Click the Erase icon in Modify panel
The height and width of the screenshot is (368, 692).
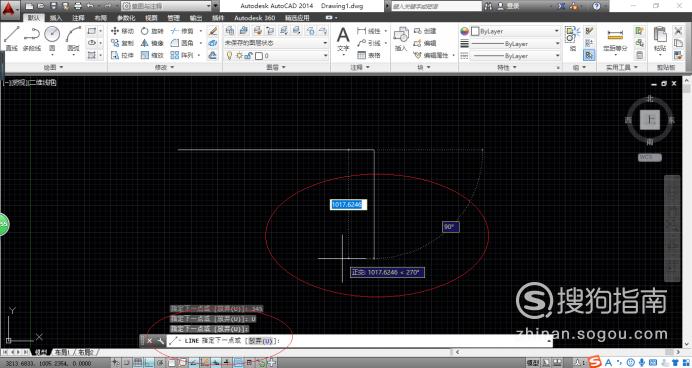213,31
